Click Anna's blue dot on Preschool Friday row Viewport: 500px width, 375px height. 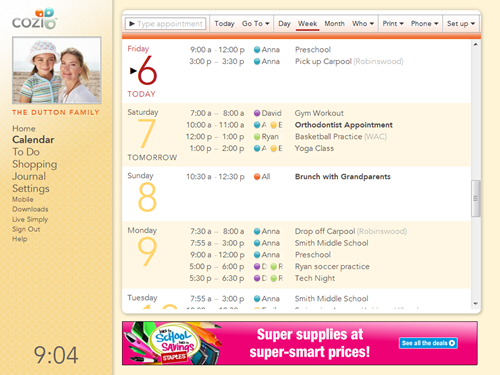pos(257,50)
